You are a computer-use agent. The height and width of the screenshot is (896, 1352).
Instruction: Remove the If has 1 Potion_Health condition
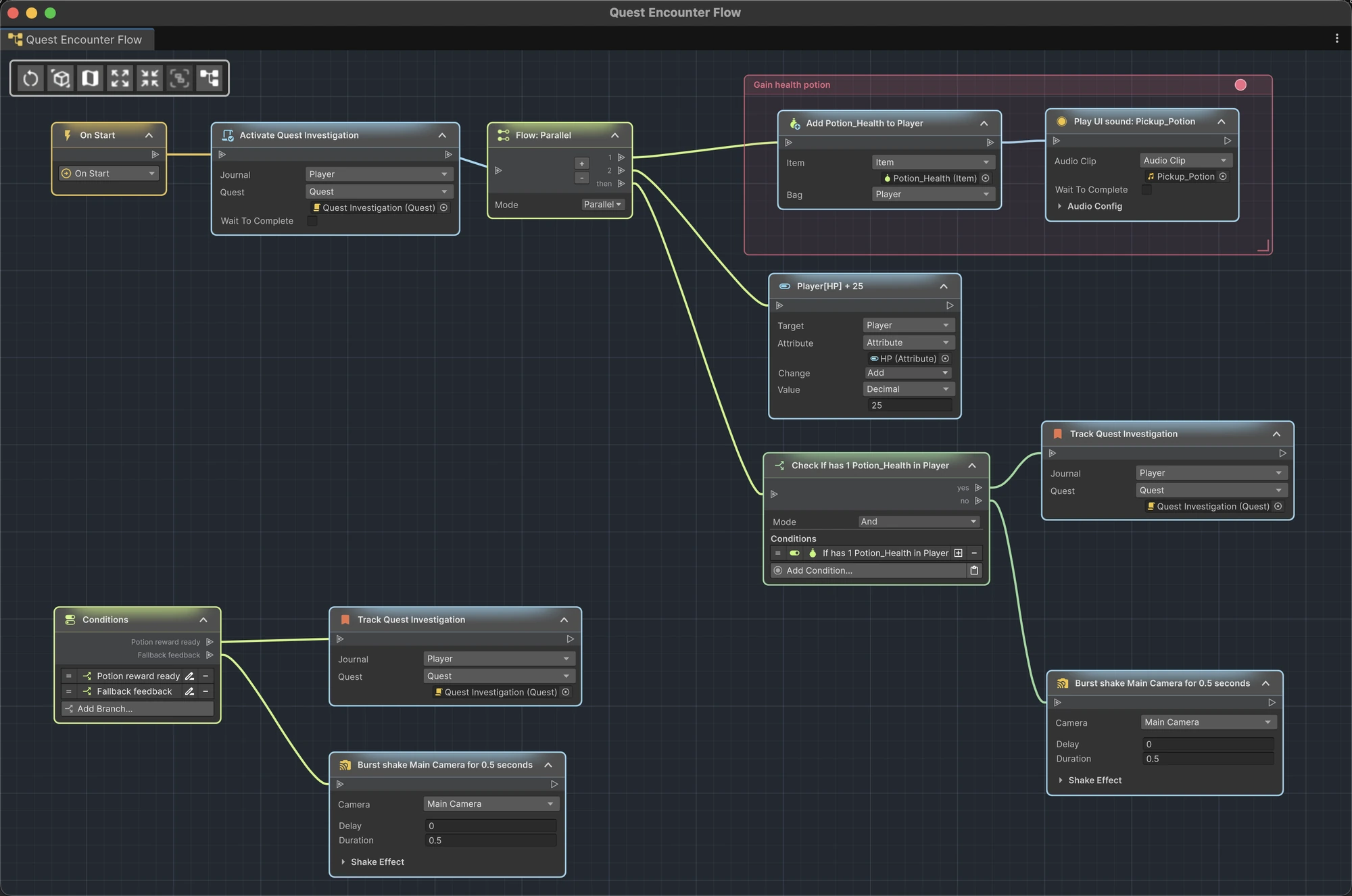(x=974, y=553)
